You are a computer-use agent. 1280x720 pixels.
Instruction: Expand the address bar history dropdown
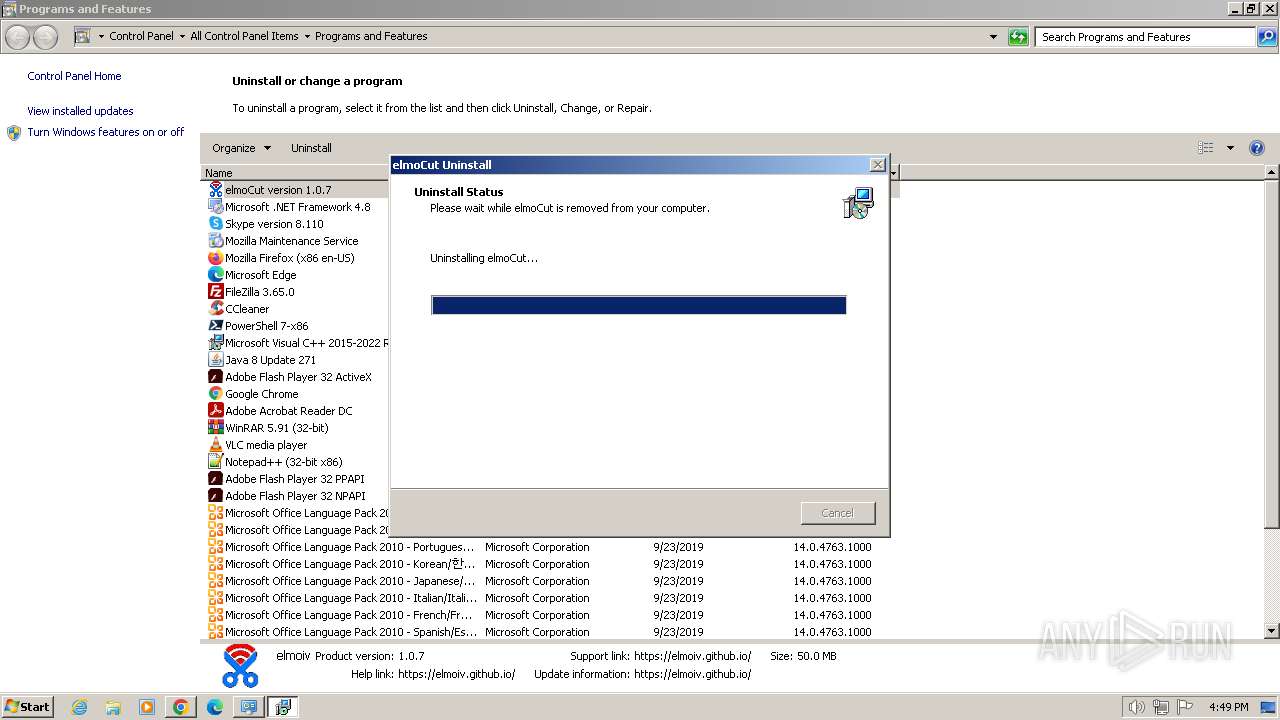point(993,37)
